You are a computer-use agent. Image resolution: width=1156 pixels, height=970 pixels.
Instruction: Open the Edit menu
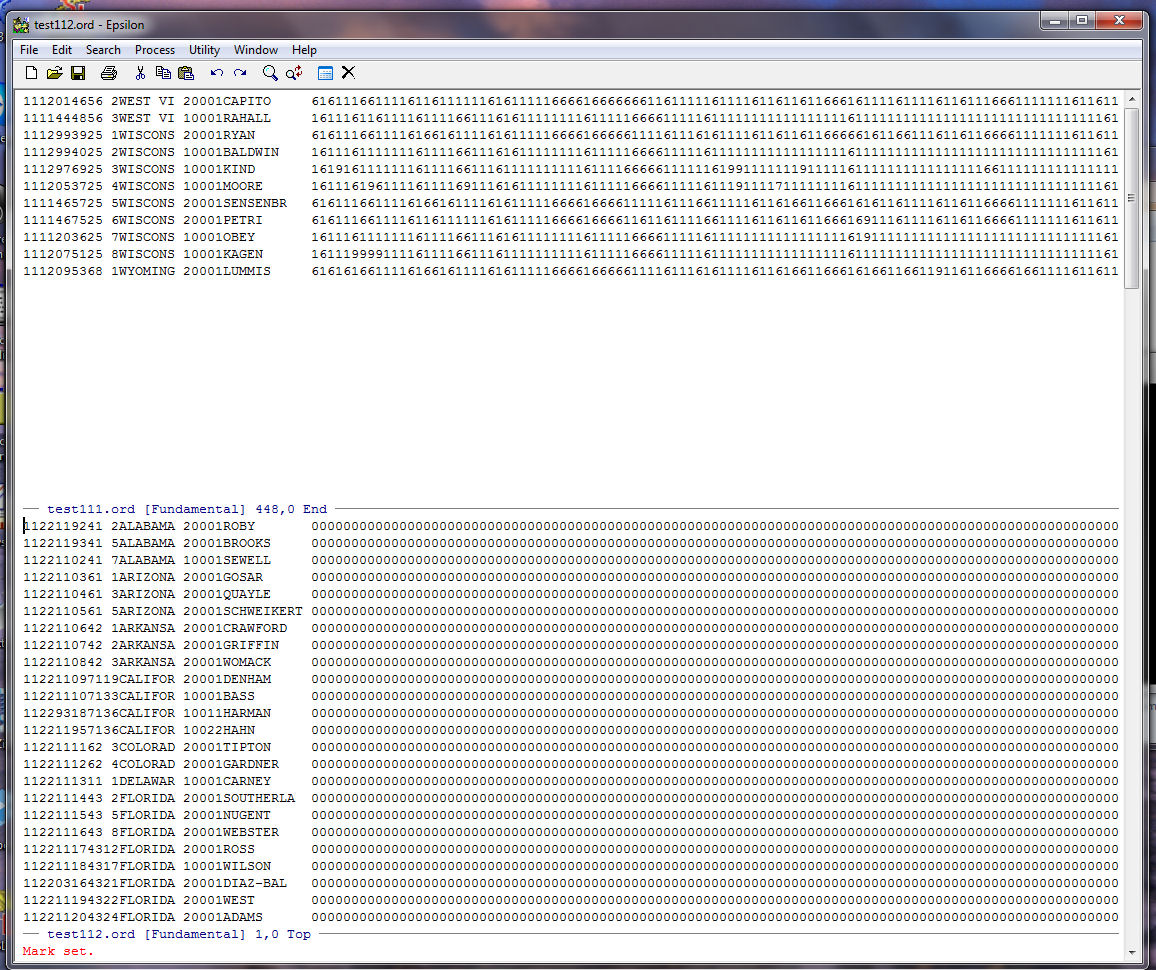(x=62, y=50)
